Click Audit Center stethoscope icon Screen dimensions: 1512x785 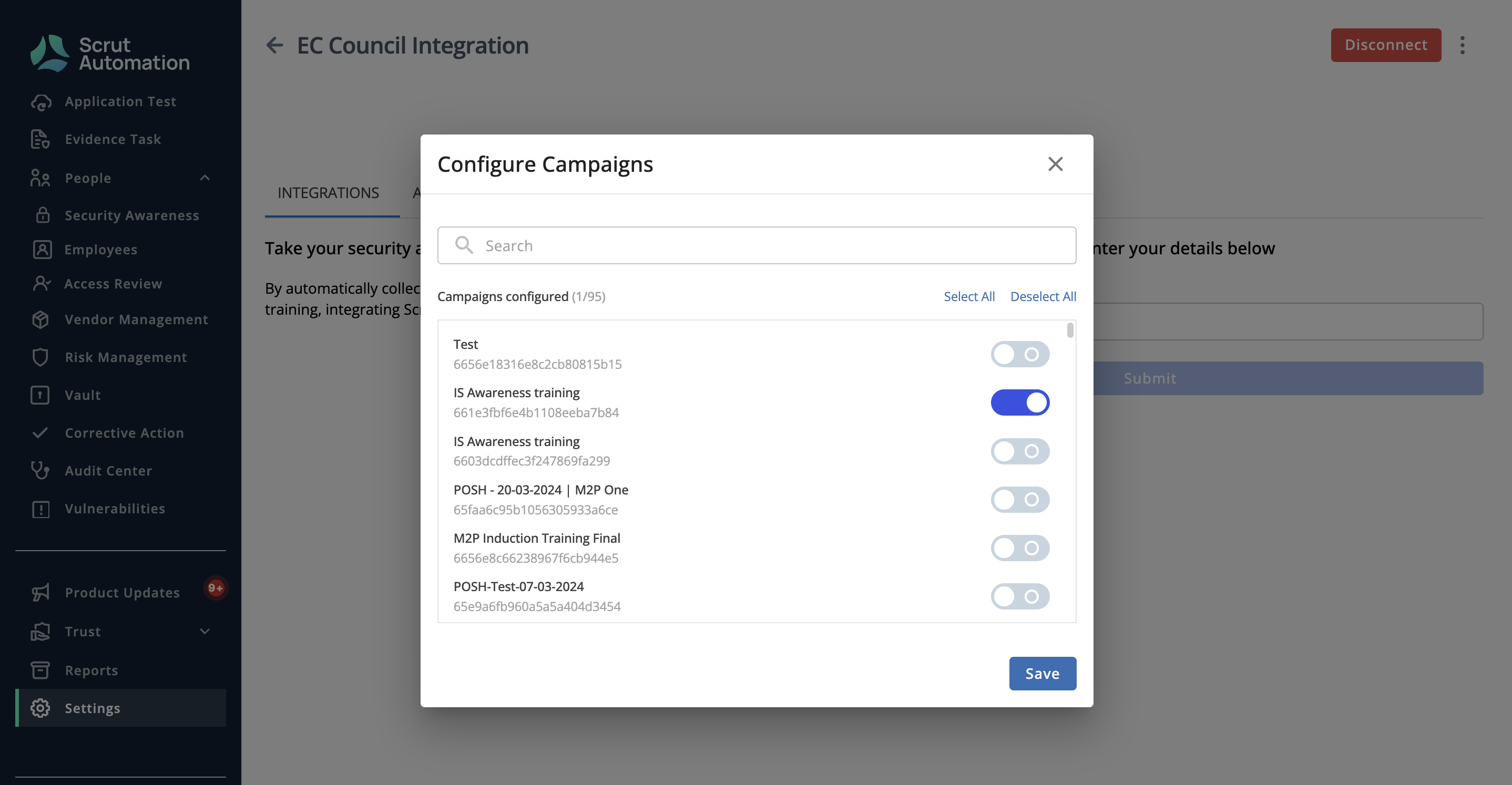pos(40,471)
